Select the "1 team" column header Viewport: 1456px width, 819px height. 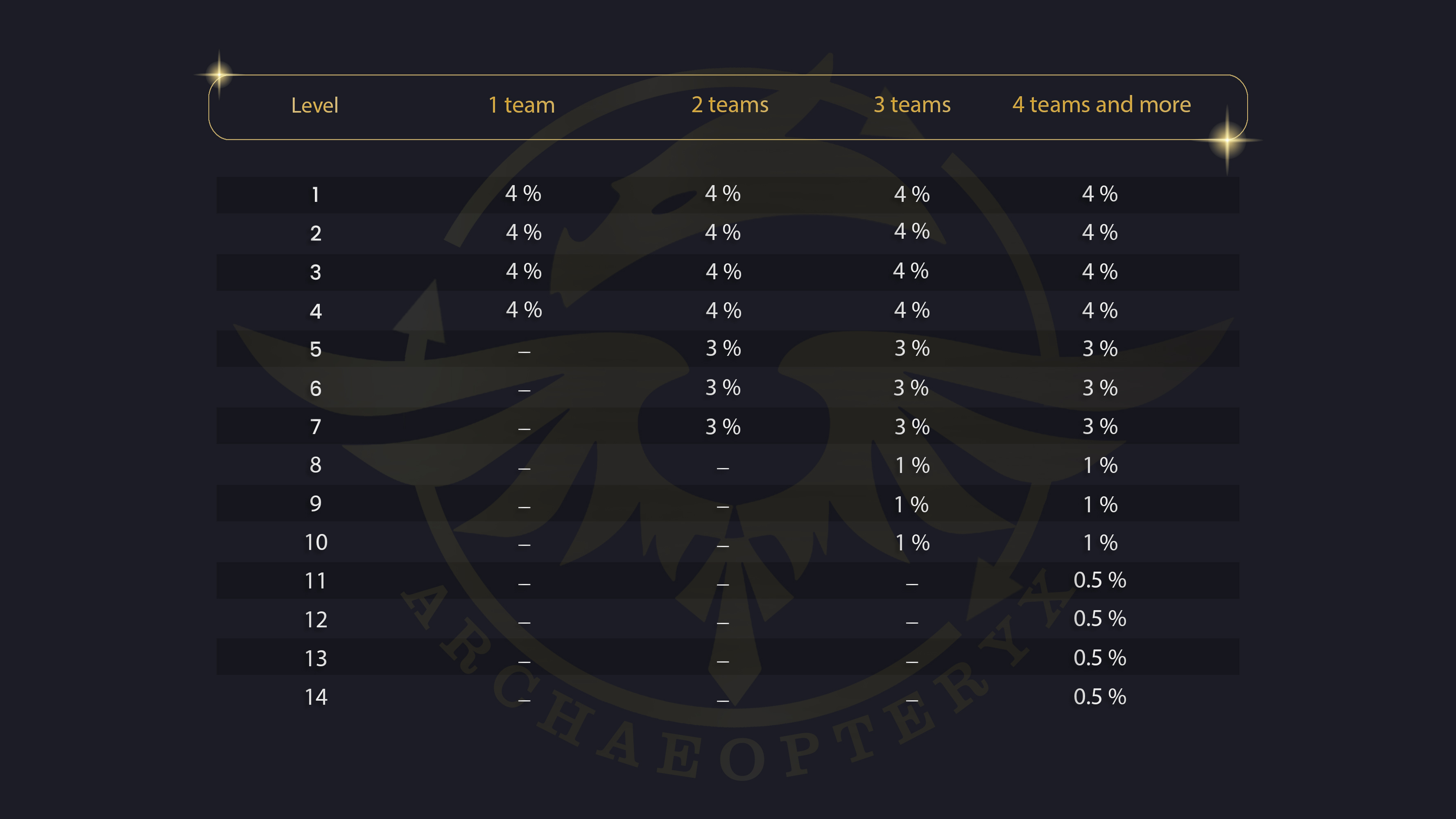point(521,105)
